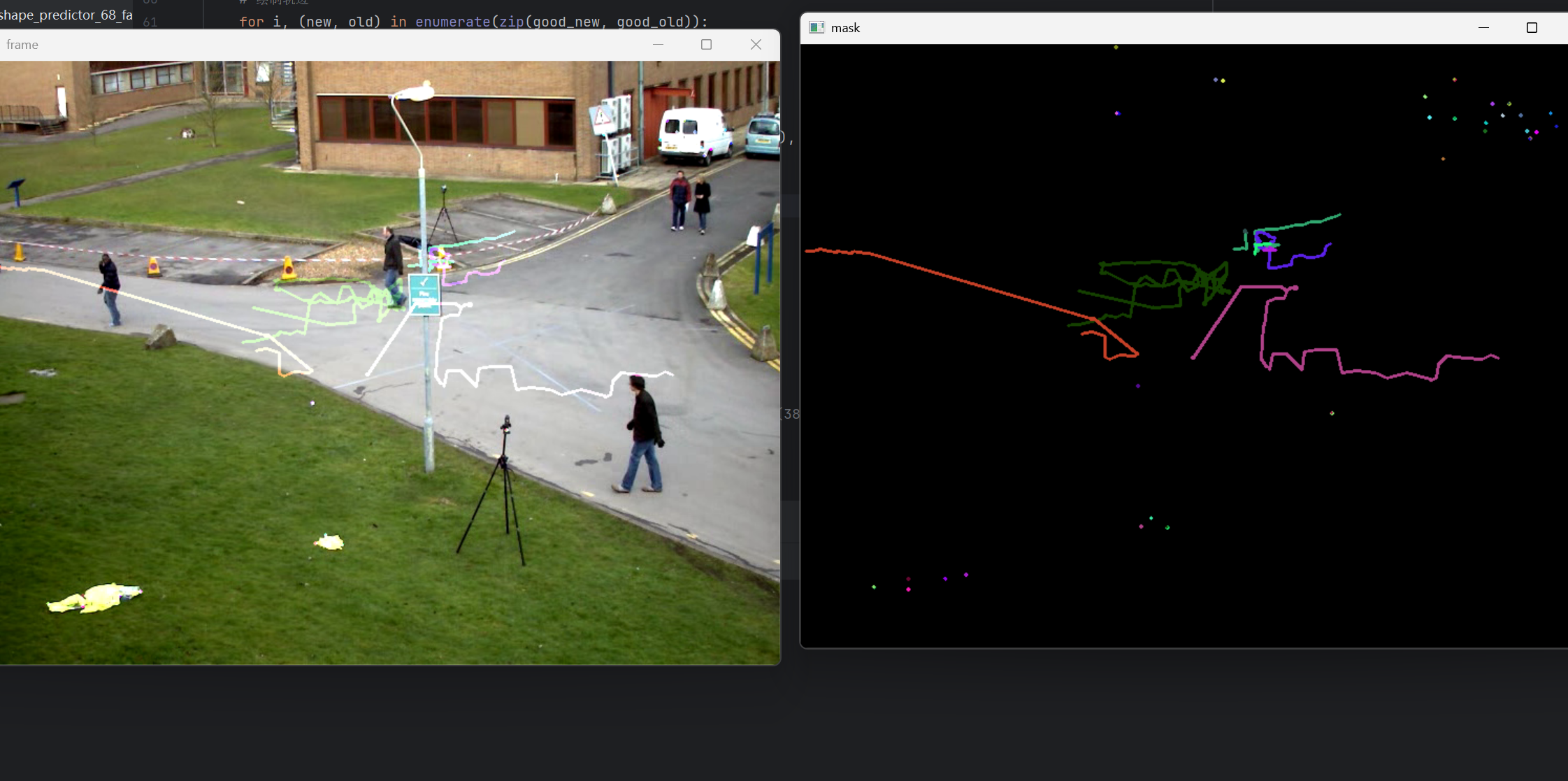
Task: Close the frame window
Action: tap(756, 45)
